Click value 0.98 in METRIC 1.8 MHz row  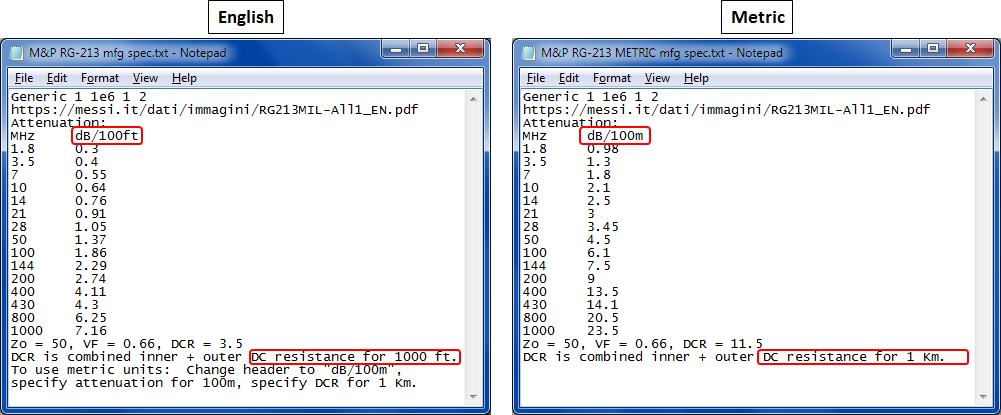point(602,149)
